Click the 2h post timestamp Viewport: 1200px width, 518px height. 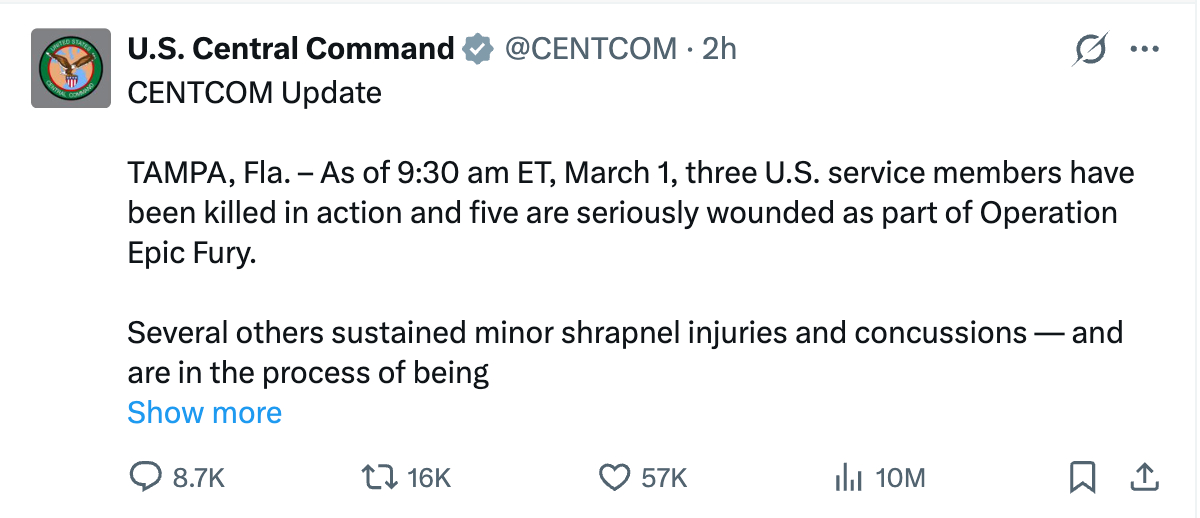click(719, 48)
